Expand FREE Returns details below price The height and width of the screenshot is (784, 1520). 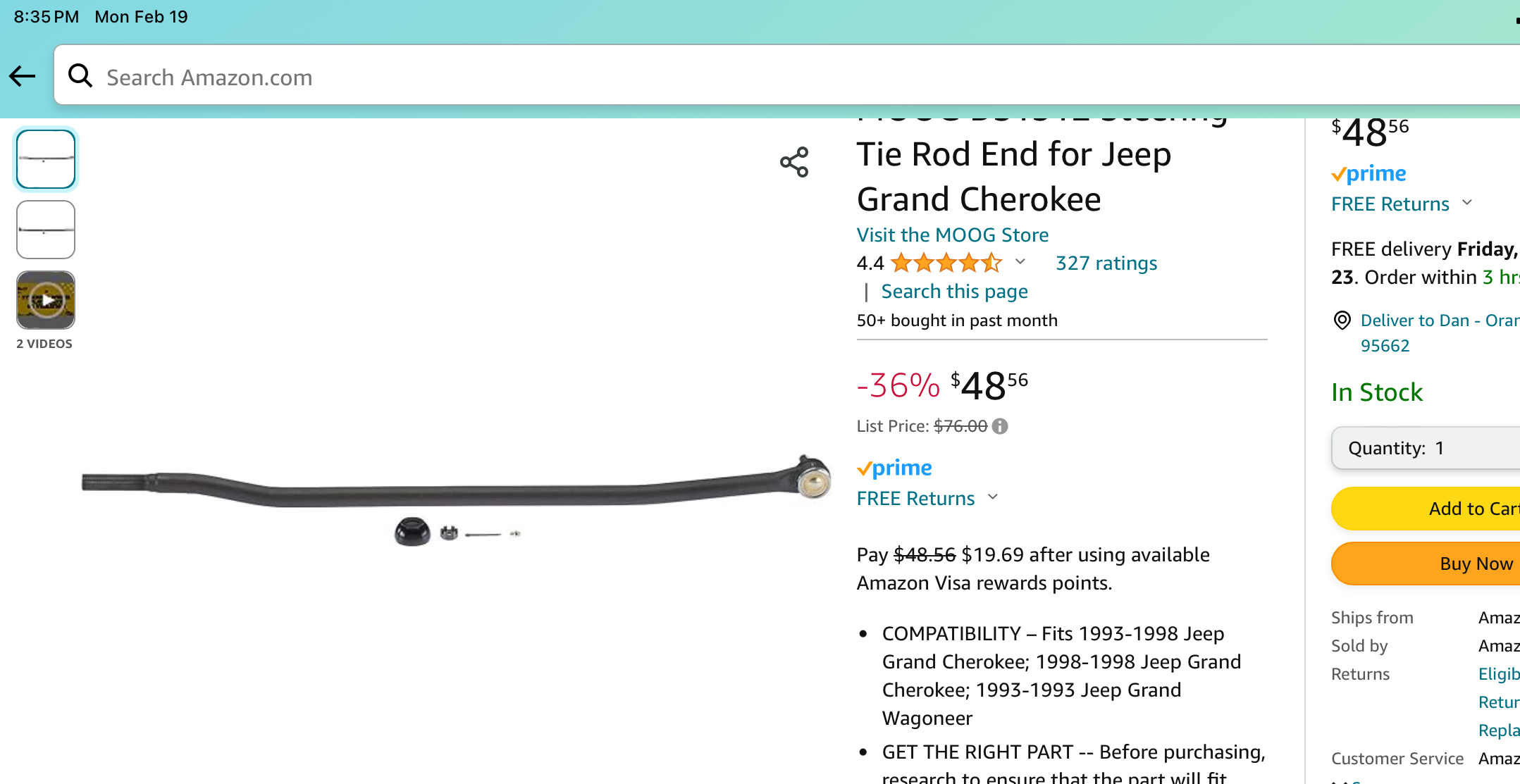tap(993, 497)
